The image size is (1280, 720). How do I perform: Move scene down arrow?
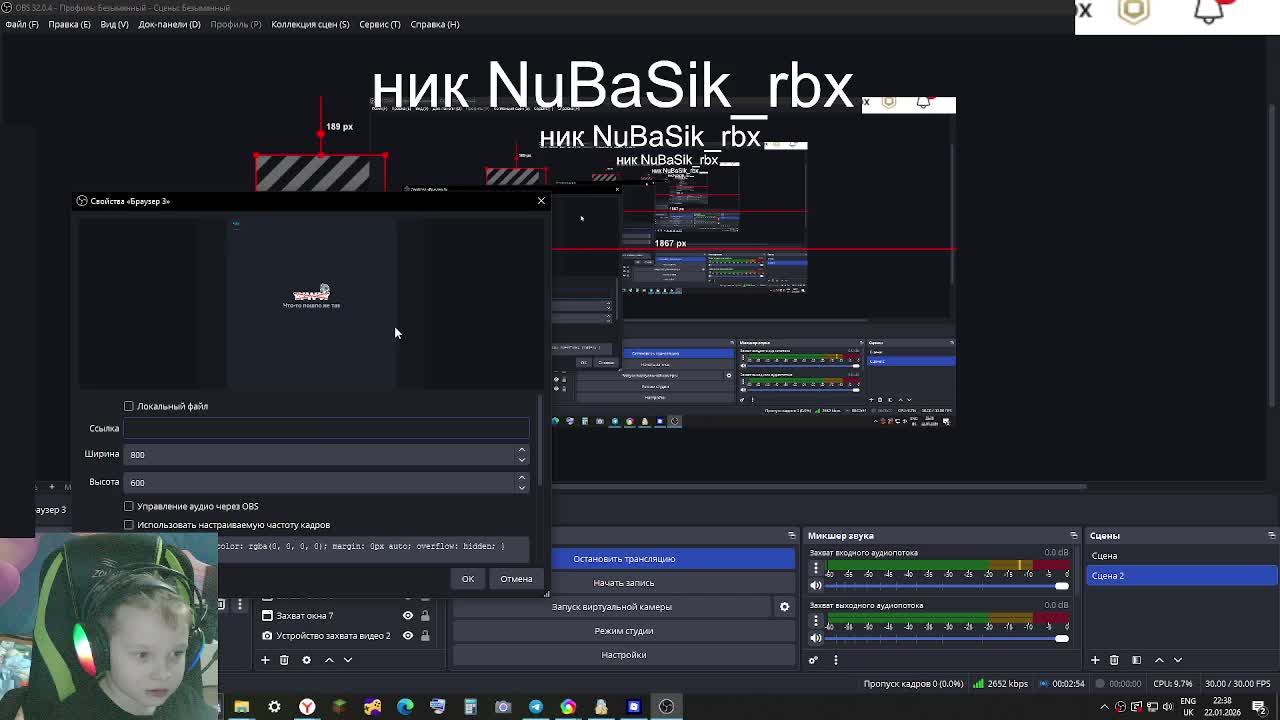(1177, 660)
